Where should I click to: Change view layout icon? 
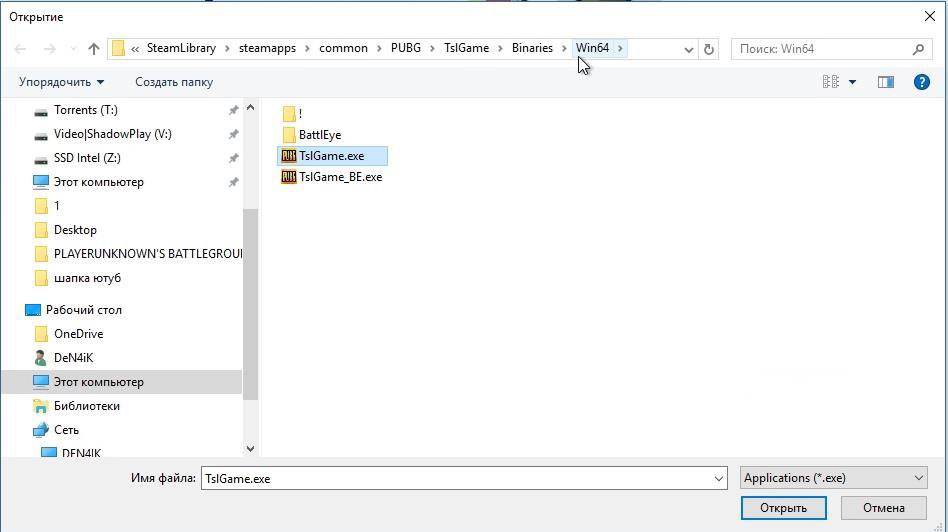[831, 82]
